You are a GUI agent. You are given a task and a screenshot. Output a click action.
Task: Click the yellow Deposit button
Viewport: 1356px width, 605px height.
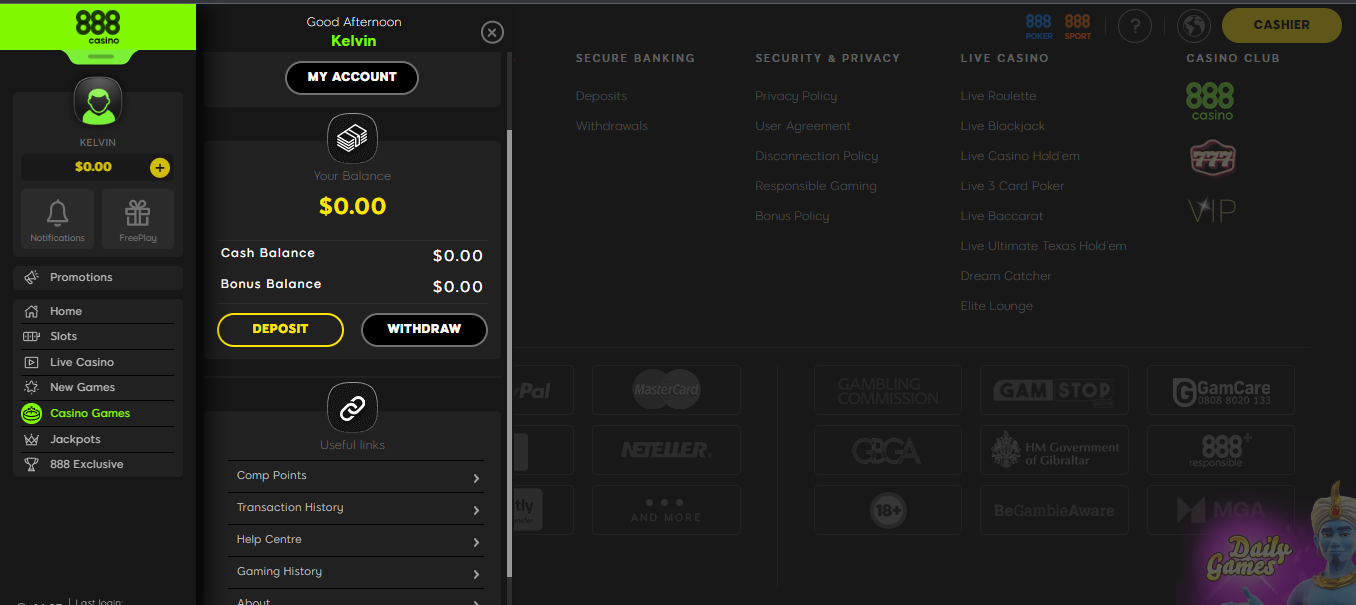280,329
